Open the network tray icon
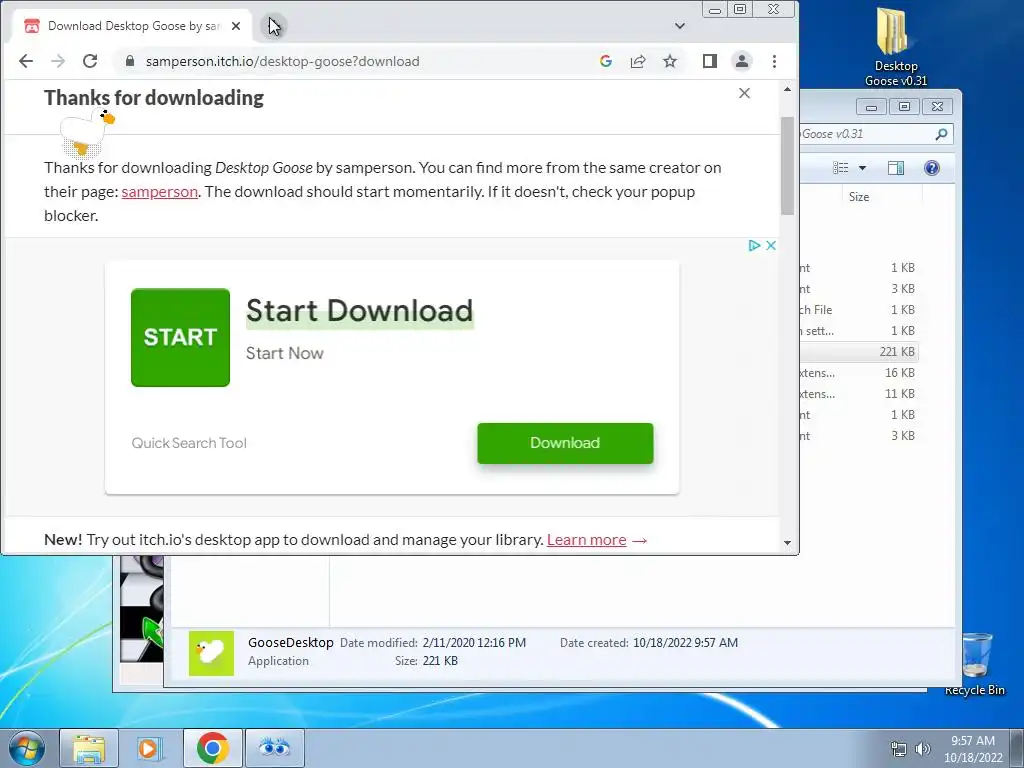 (x=899, y=749)
